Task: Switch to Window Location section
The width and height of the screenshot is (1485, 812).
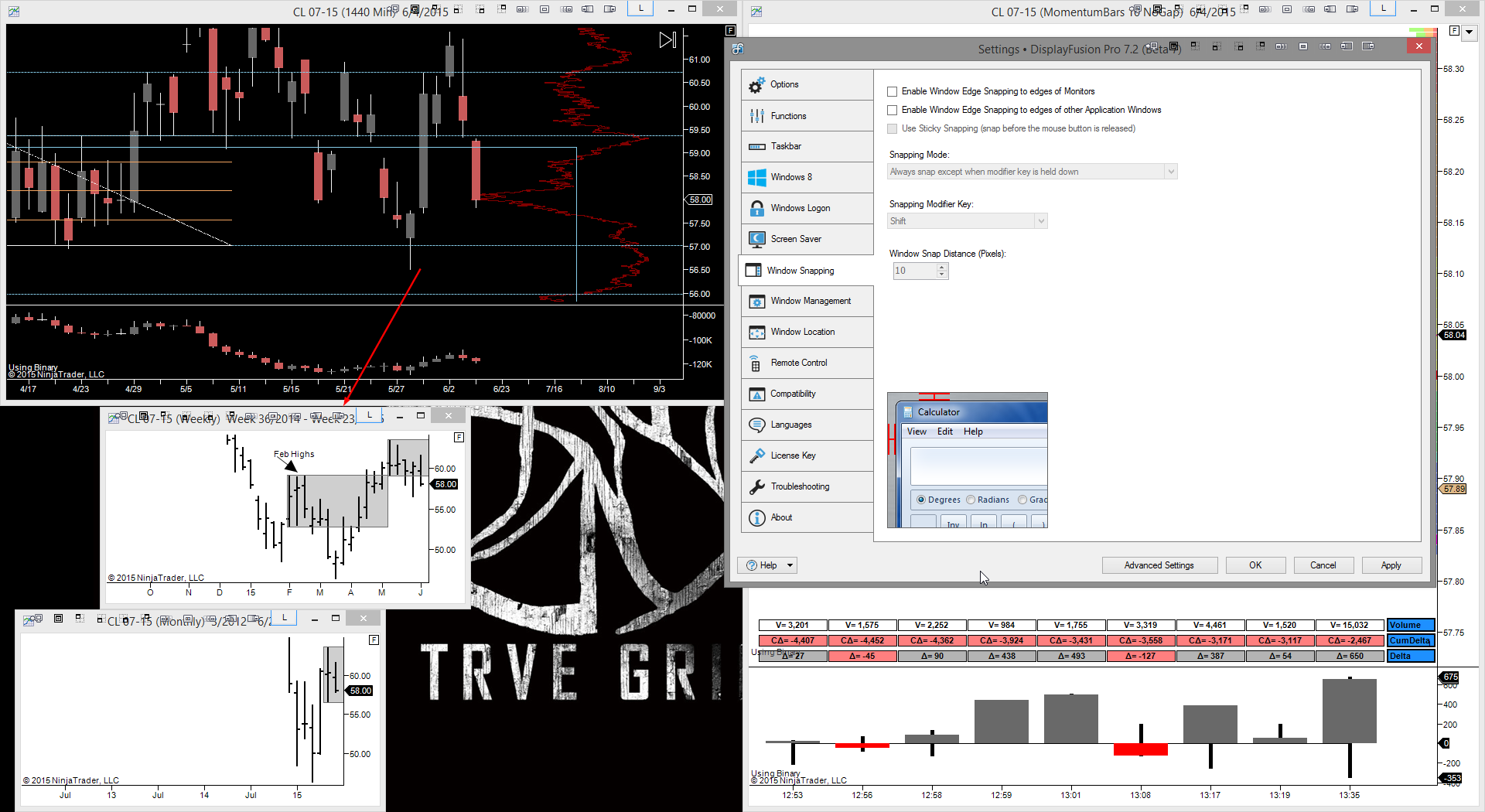Action: (x=802, y=332)
